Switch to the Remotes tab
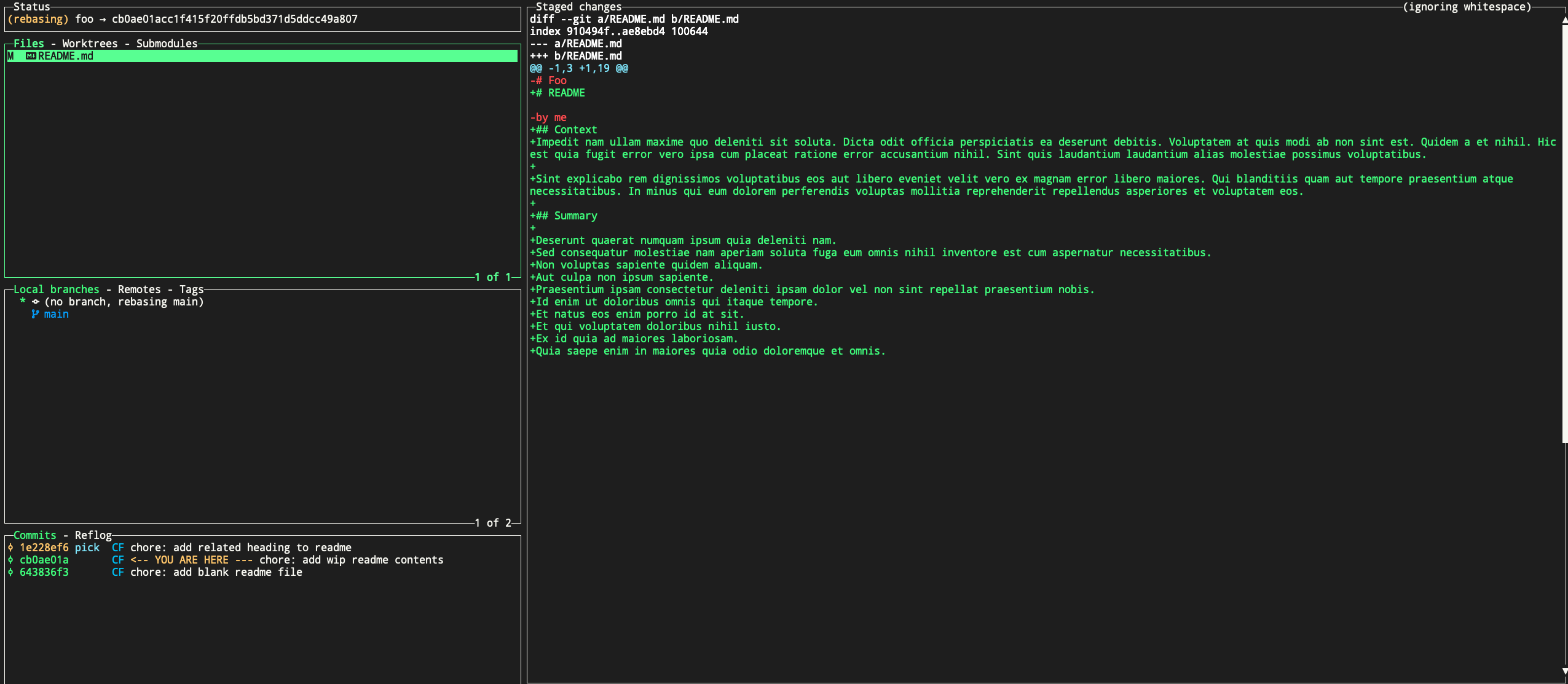The image size is (1568, 684). [139, 289]
